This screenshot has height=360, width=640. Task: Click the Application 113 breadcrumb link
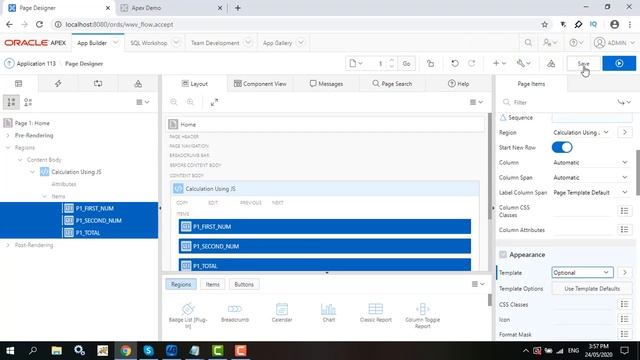point(36,64)
